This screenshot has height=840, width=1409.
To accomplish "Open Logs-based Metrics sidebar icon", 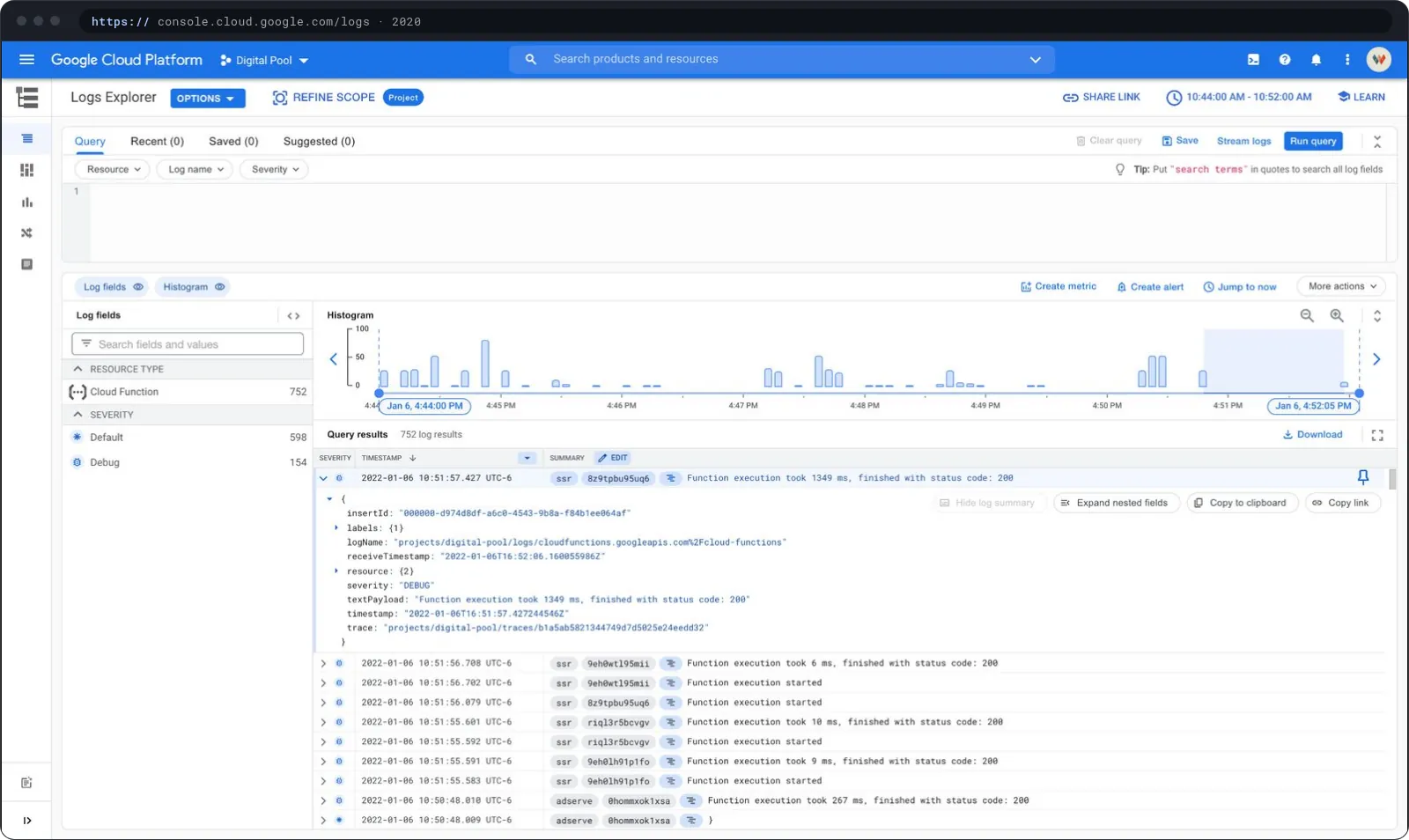I will click(27, 202).
